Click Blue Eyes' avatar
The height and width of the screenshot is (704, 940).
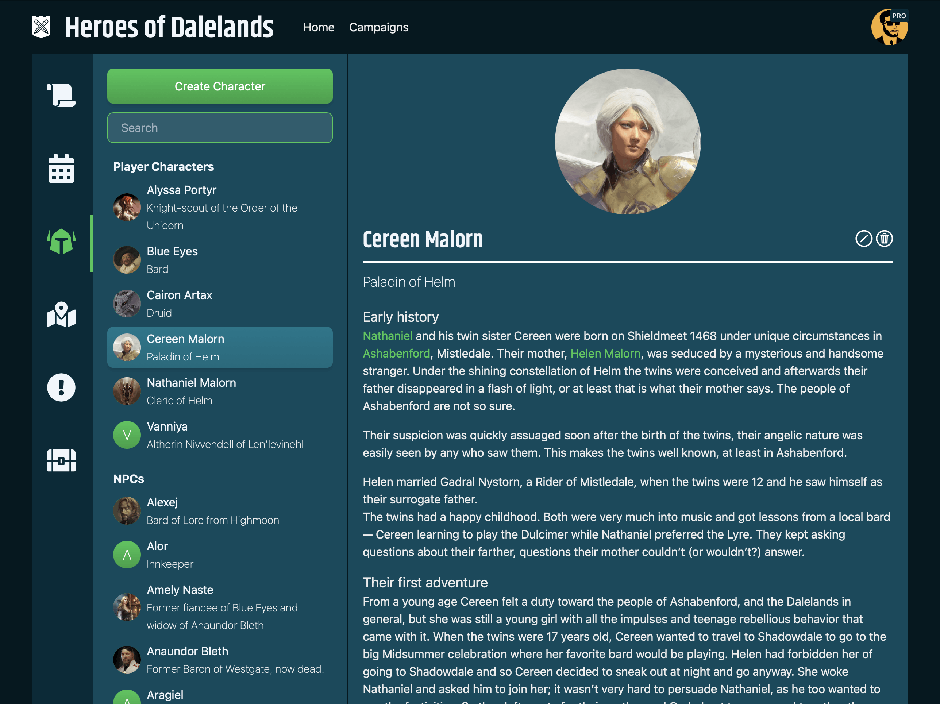[126, 260]
